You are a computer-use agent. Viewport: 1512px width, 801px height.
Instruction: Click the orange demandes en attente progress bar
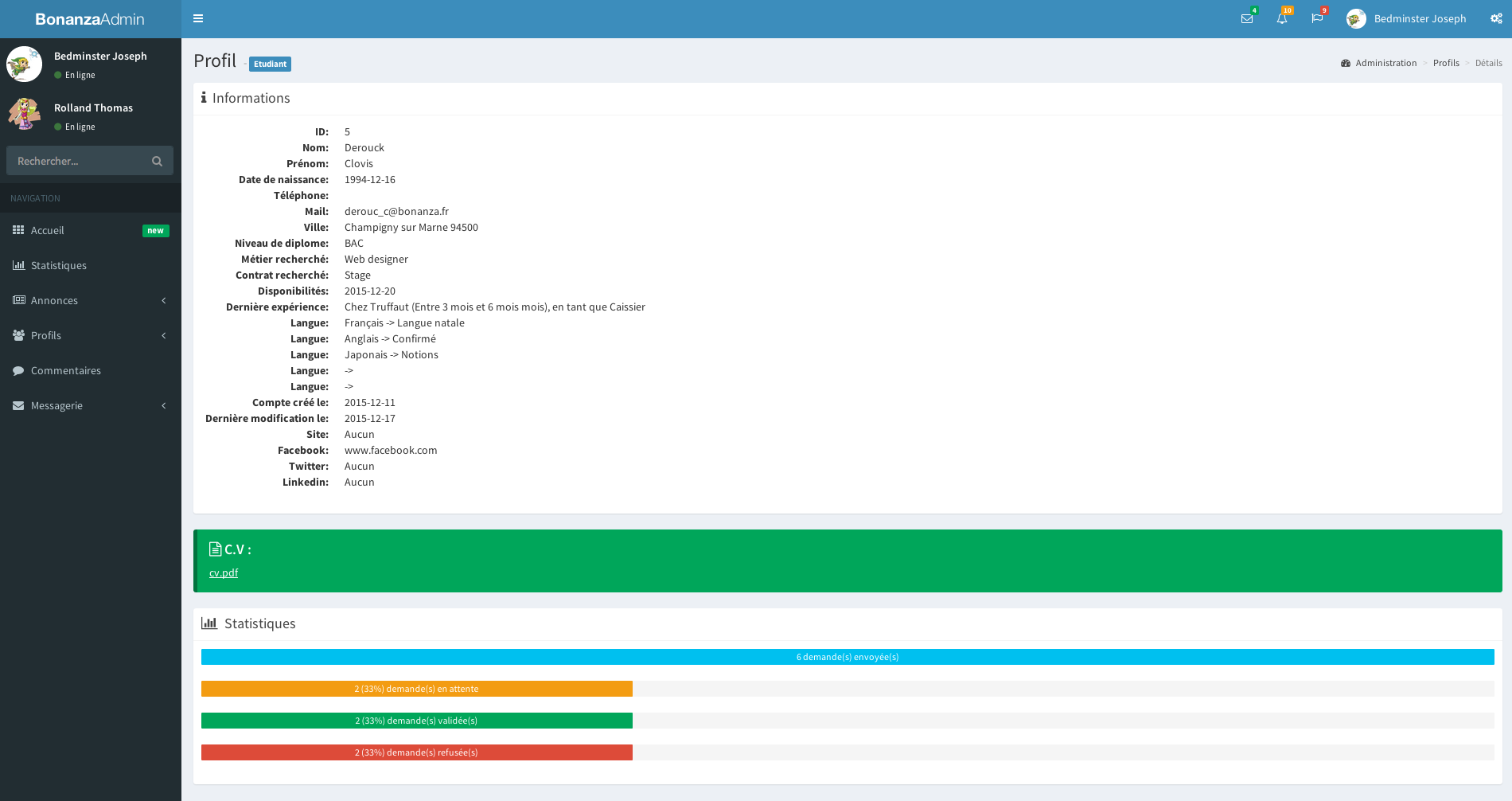point(416,689)
